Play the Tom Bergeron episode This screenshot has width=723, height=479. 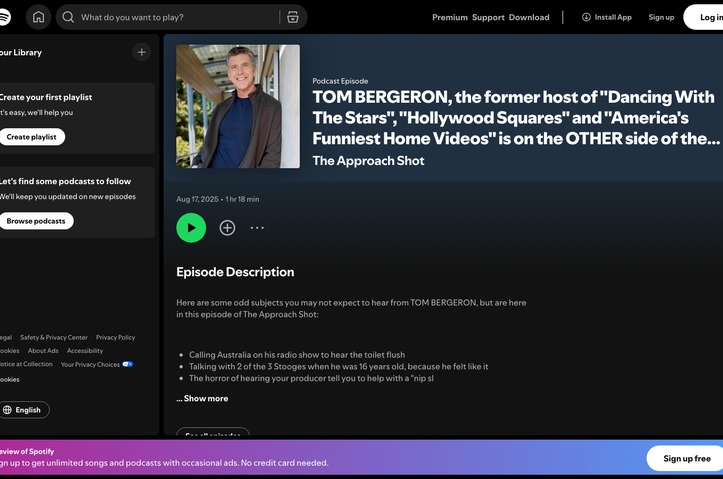[x=191, y=228]
